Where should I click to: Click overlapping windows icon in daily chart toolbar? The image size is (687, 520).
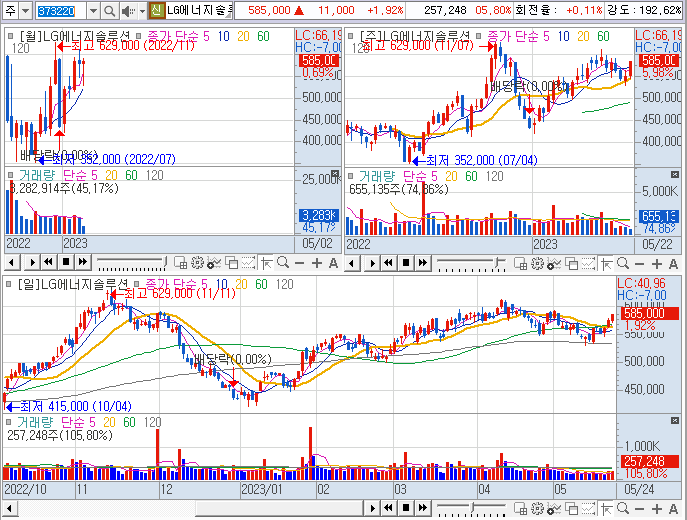571,508
